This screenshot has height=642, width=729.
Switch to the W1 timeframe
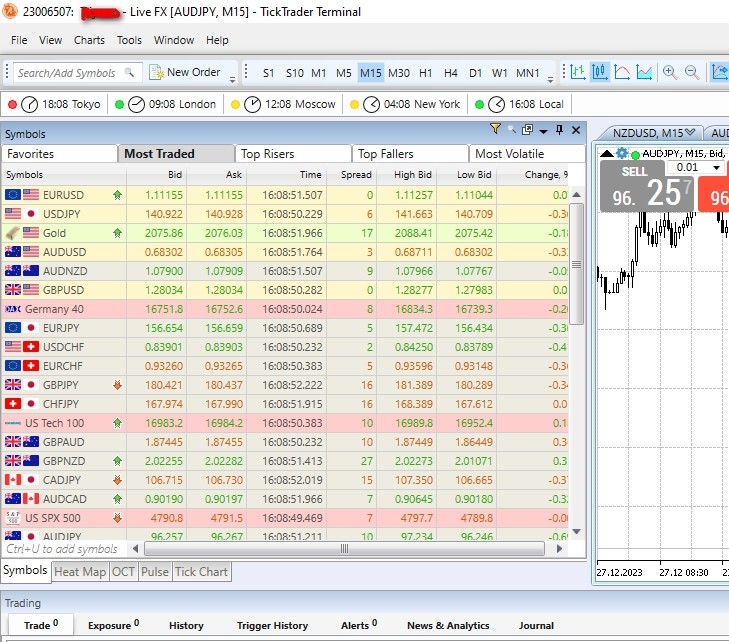[499, 73]
